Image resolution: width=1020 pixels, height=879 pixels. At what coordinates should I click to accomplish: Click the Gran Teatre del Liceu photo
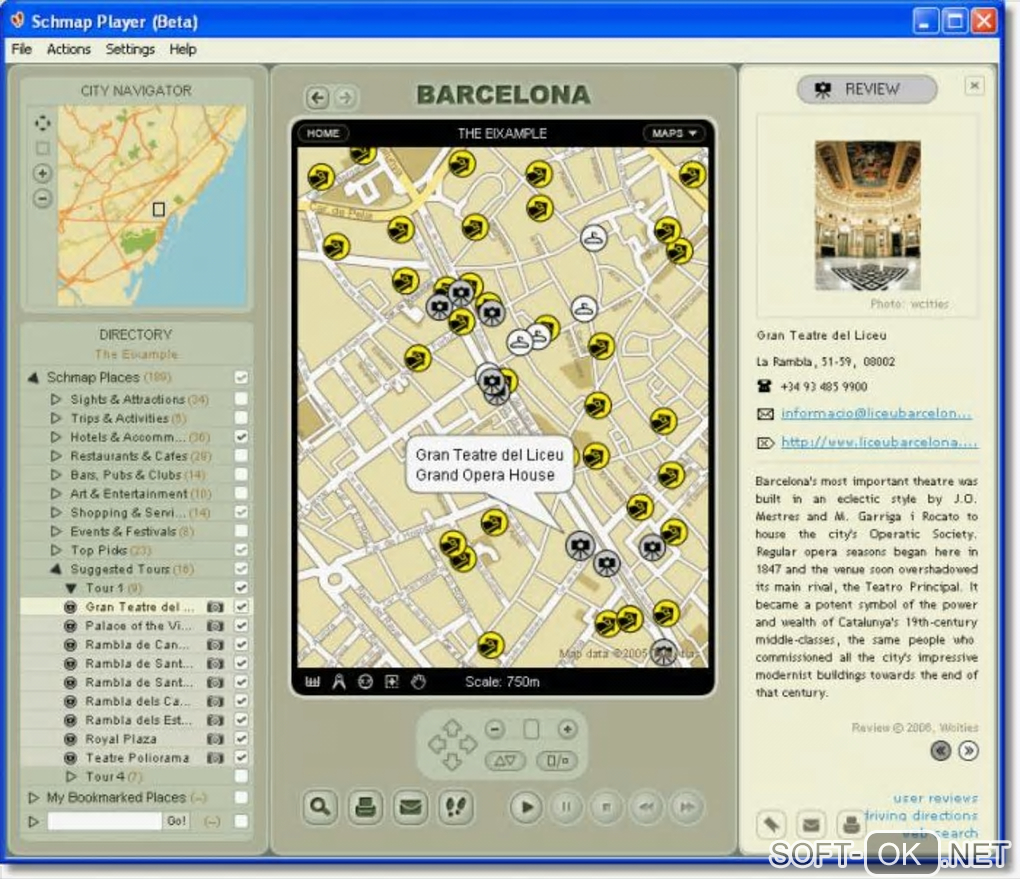point(868,215)
